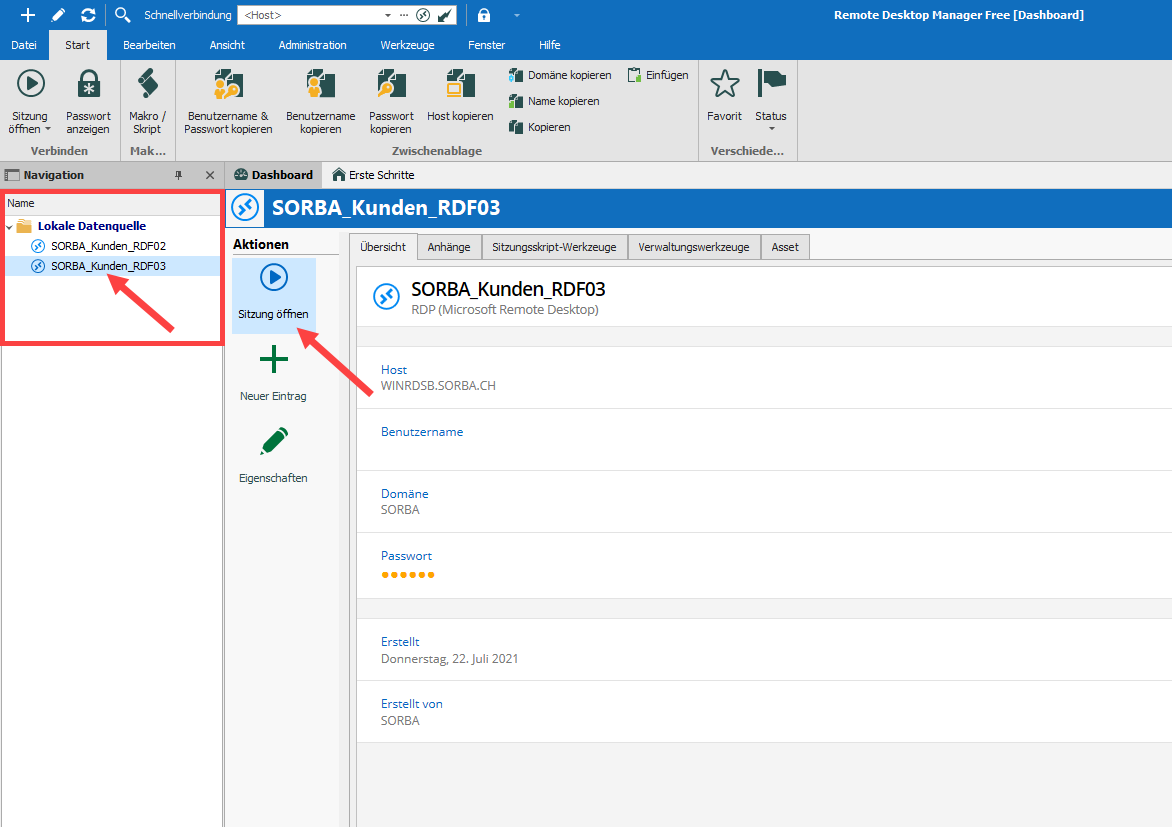Click Sitzung öffnen in the Aktionen panel
This screenshot has width=1172, height=827.
click(x=273, y=292)
